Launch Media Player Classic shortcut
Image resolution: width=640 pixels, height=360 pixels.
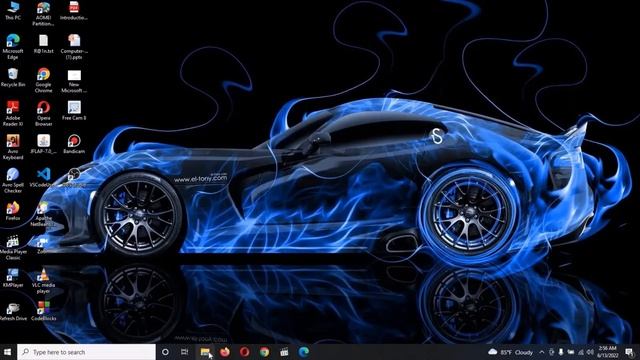(13, 247)
